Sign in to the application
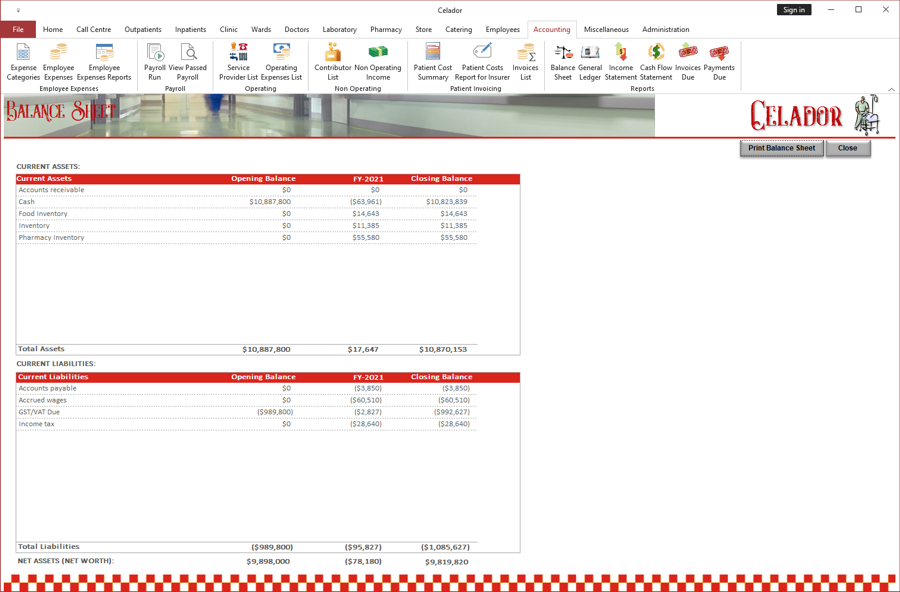This screenshot has height=592, width=900. pyautogui.click(x=794, y=9)
